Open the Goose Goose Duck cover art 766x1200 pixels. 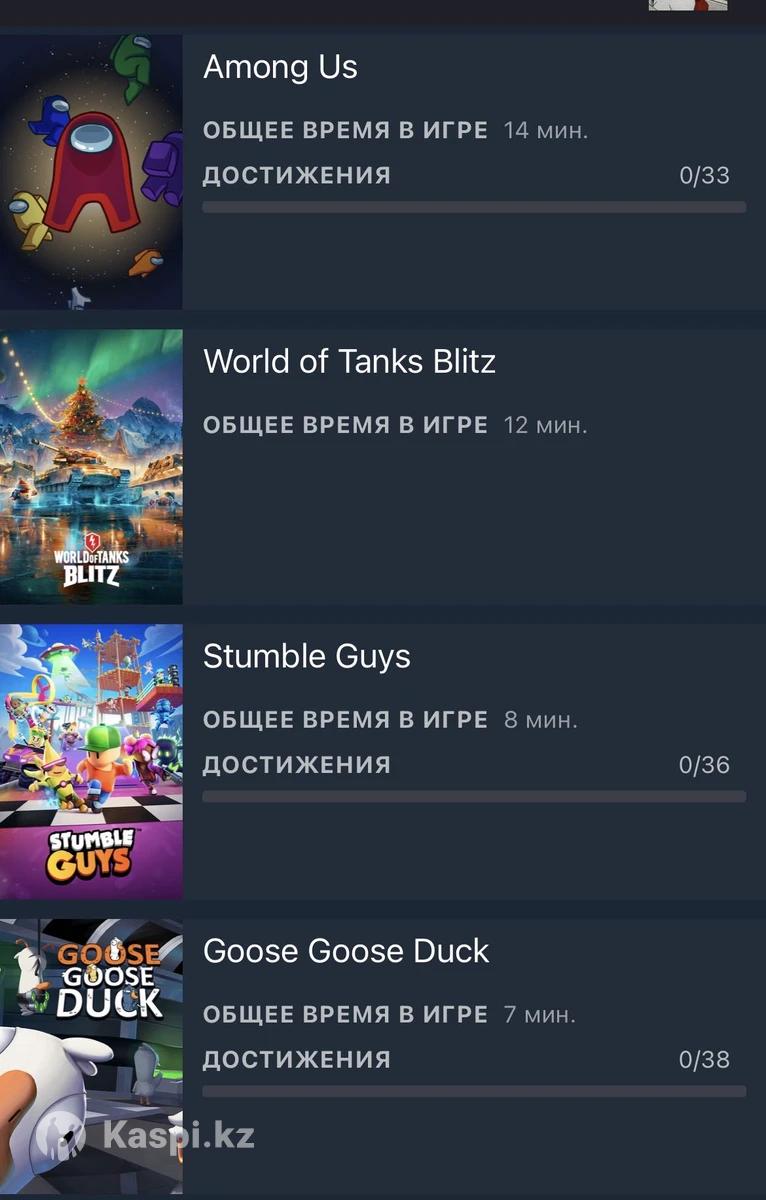pos(91,1057)
